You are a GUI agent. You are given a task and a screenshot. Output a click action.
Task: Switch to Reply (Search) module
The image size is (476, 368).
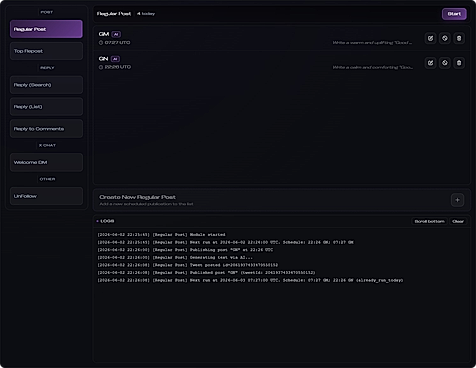46,85
